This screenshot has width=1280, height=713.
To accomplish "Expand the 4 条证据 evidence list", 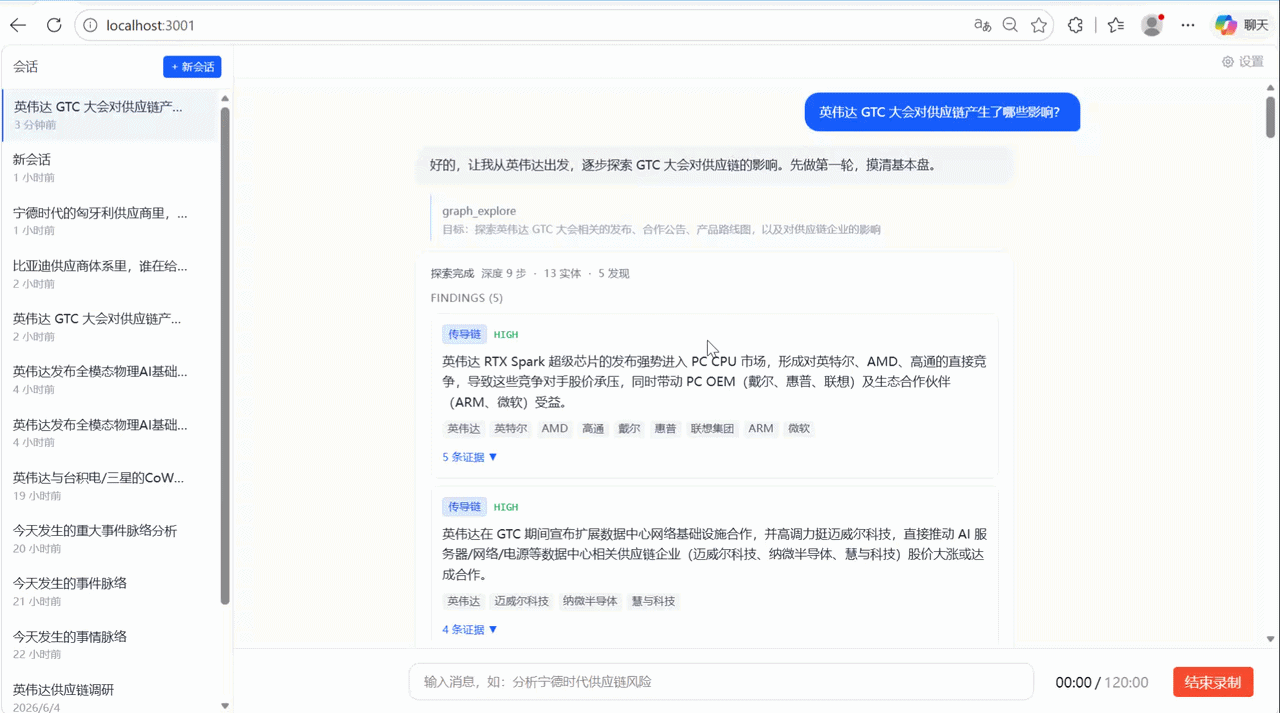I will point(470,629).
